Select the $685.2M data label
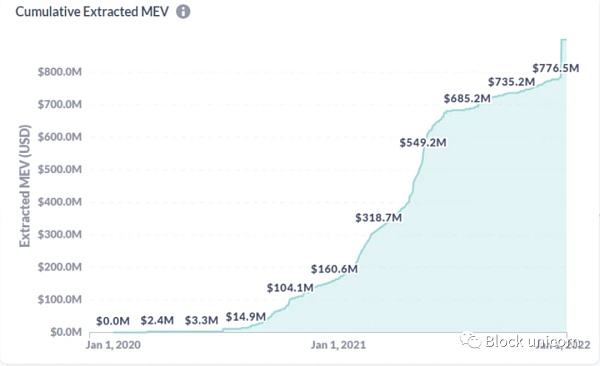 (467, 98)
